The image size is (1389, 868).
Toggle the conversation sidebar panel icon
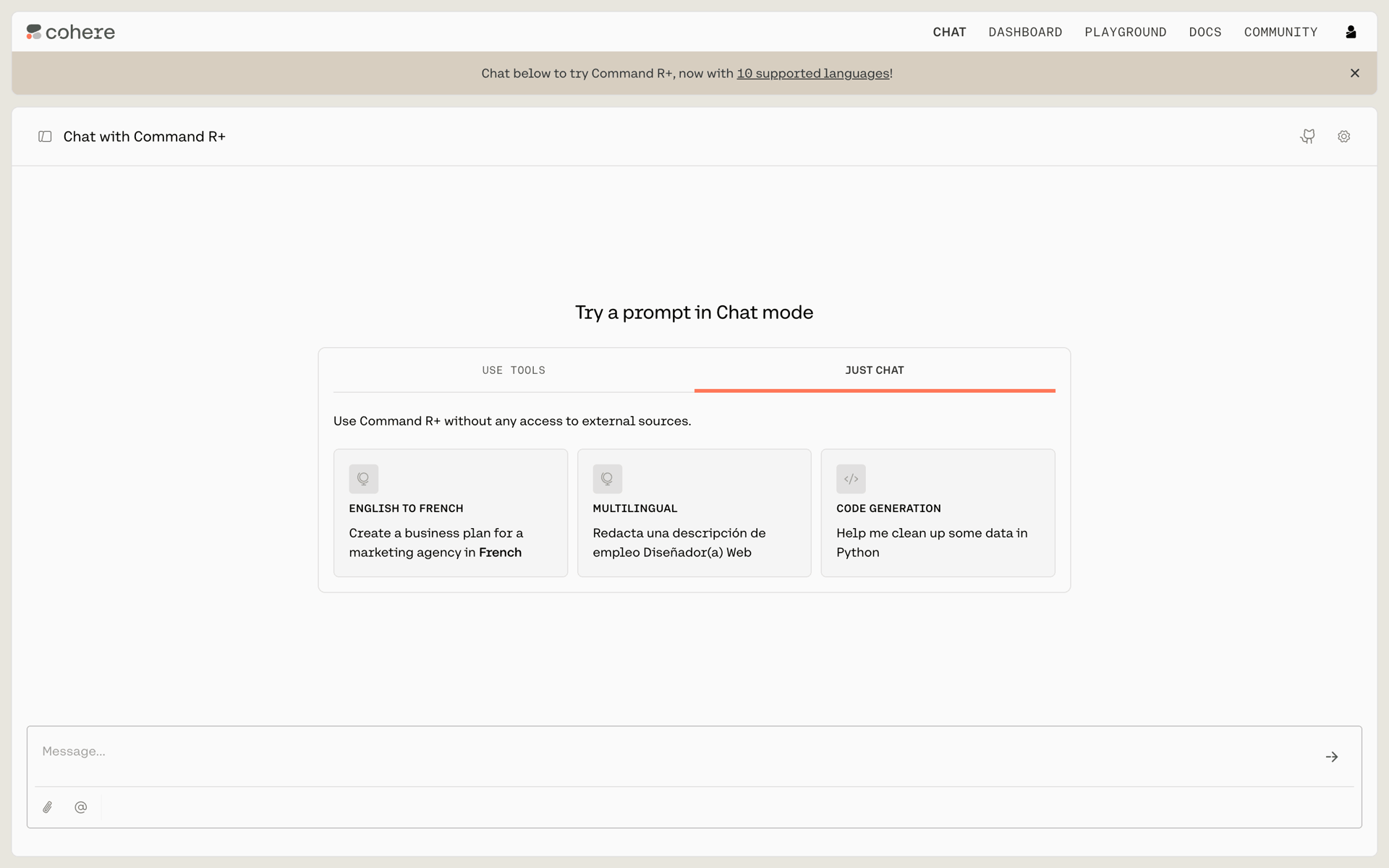click(x=45, y=137)
